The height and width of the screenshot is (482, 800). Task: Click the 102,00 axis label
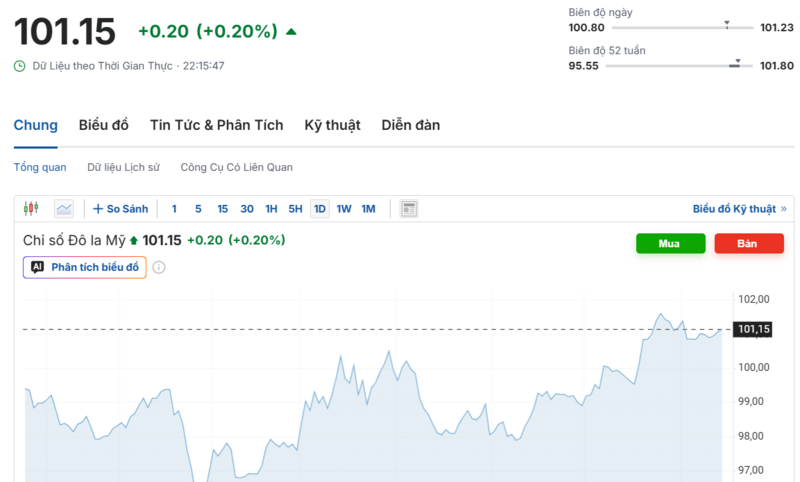pos(754,299)
